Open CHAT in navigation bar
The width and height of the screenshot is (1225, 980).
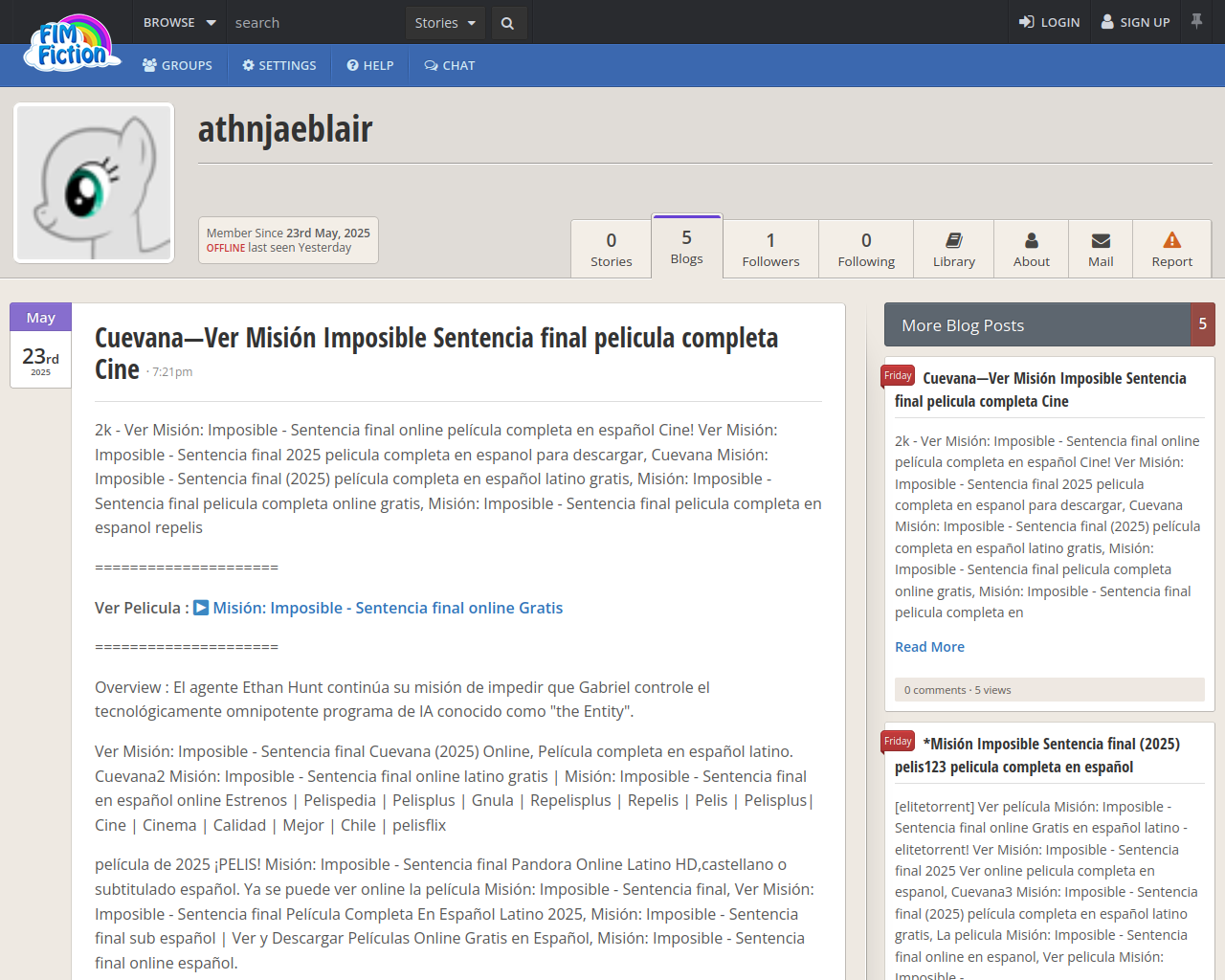click(450, 65)
